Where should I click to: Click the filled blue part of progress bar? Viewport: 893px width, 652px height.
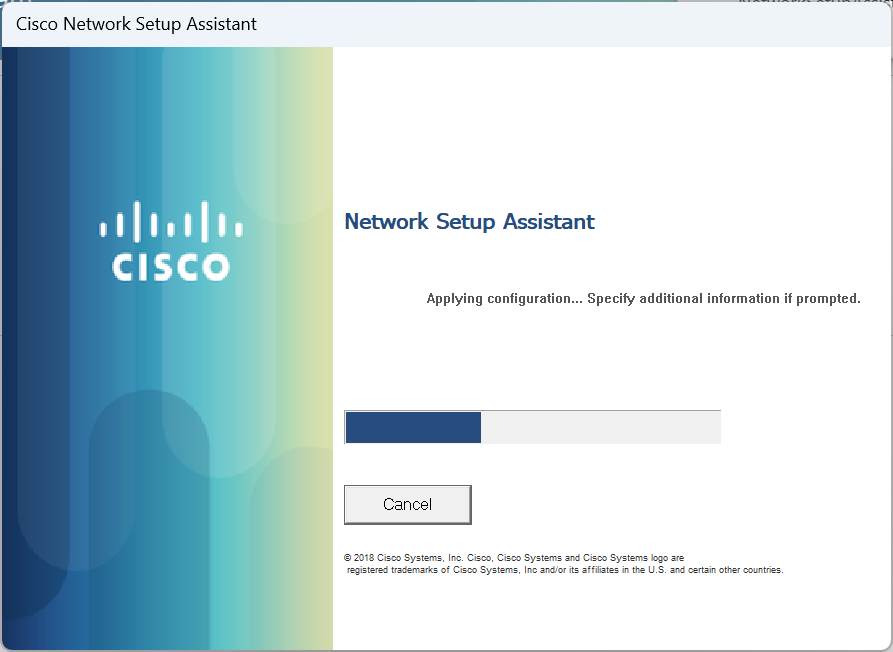(413, 427)
